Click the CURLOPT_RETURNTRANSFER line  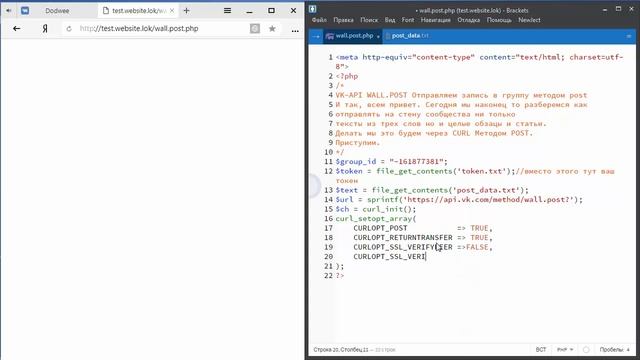pyautogui.click(x=423, y=238)
